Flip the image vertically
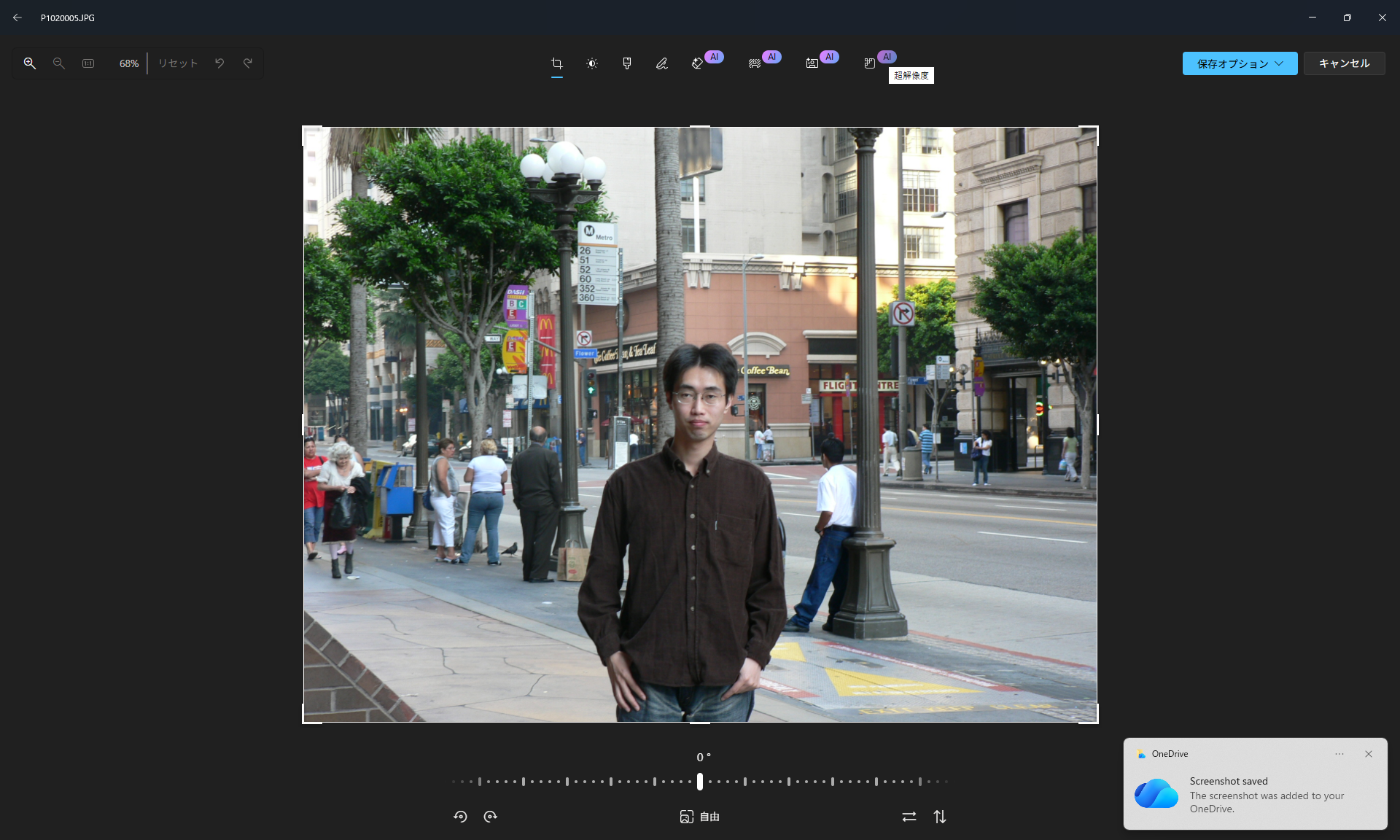The image size is (1400, 840). coord(940,817)
